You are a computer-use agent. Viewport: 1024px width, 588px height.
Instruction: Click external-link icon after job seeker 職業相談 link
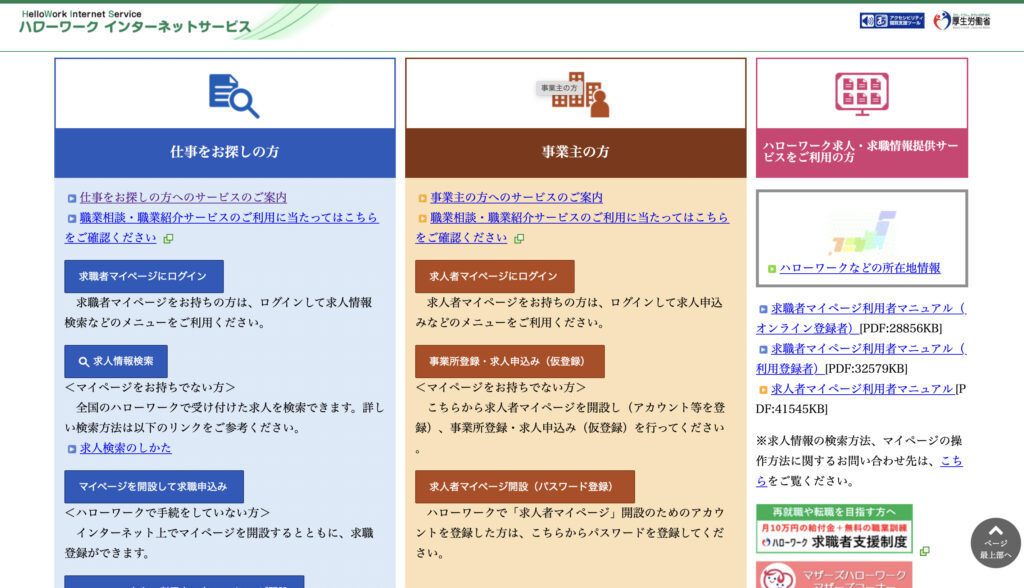point(168,239)
